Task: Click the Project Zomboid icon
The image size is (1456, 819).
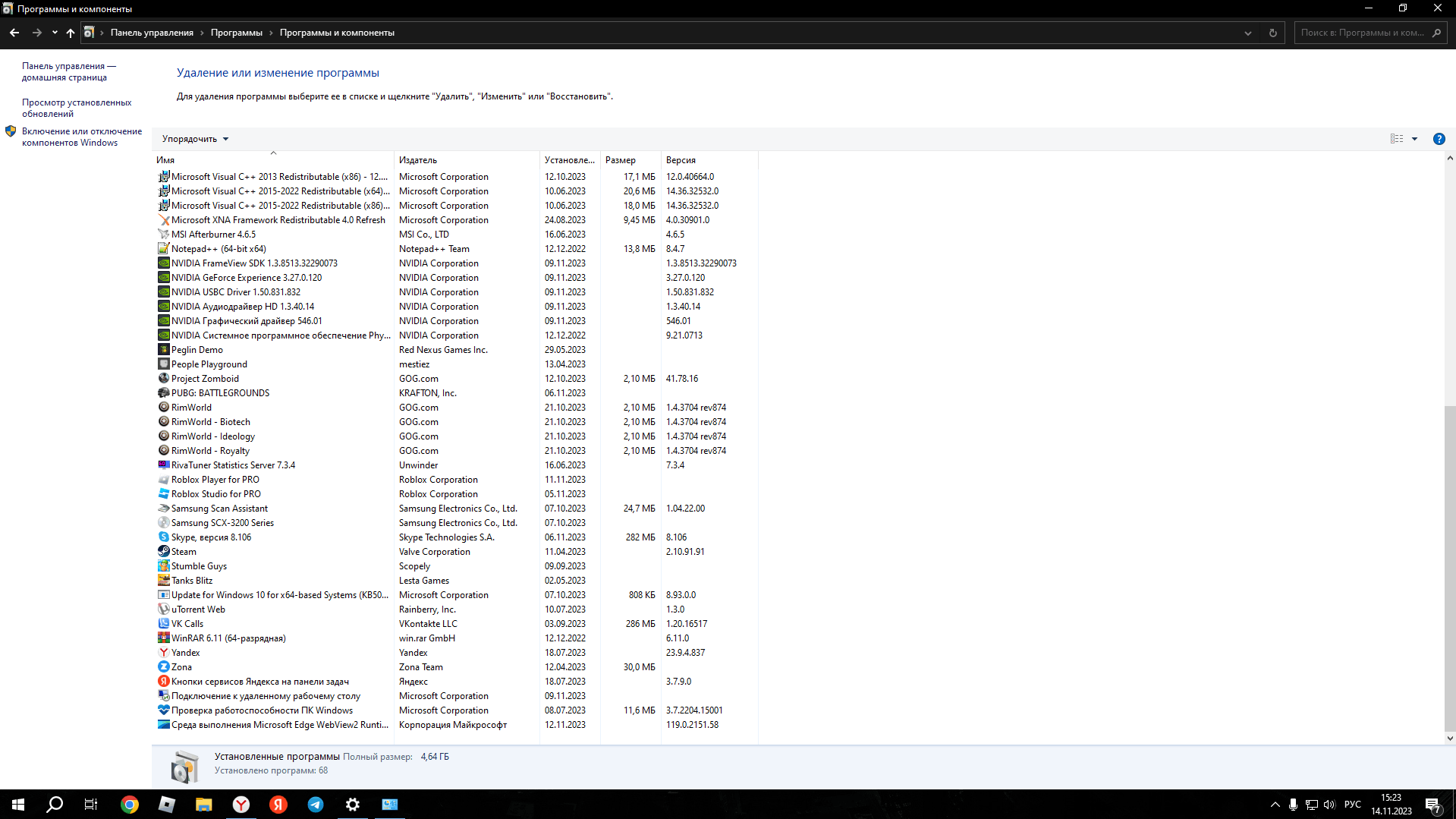Action: tap(163, 379)
